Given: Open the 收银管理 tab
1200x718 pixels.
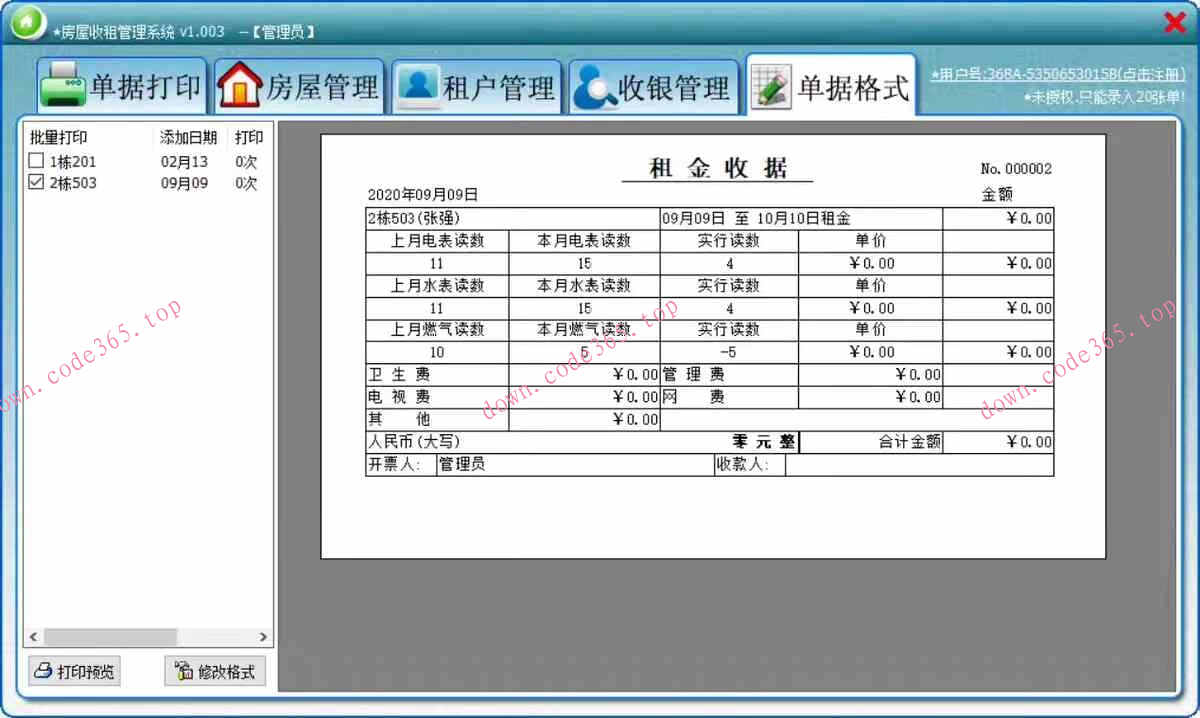Looking at the screenshot, I should click(655, 86).
